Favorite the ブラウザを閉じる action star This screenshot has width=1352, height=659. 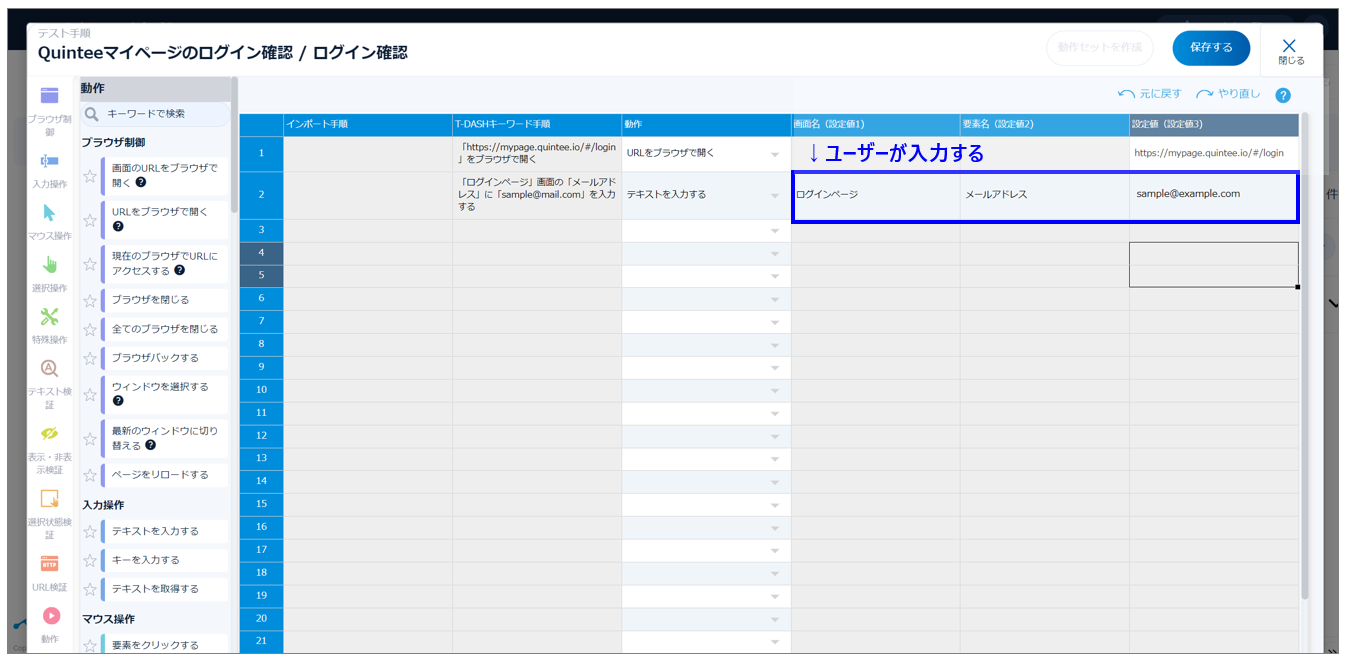pos(90,300)
